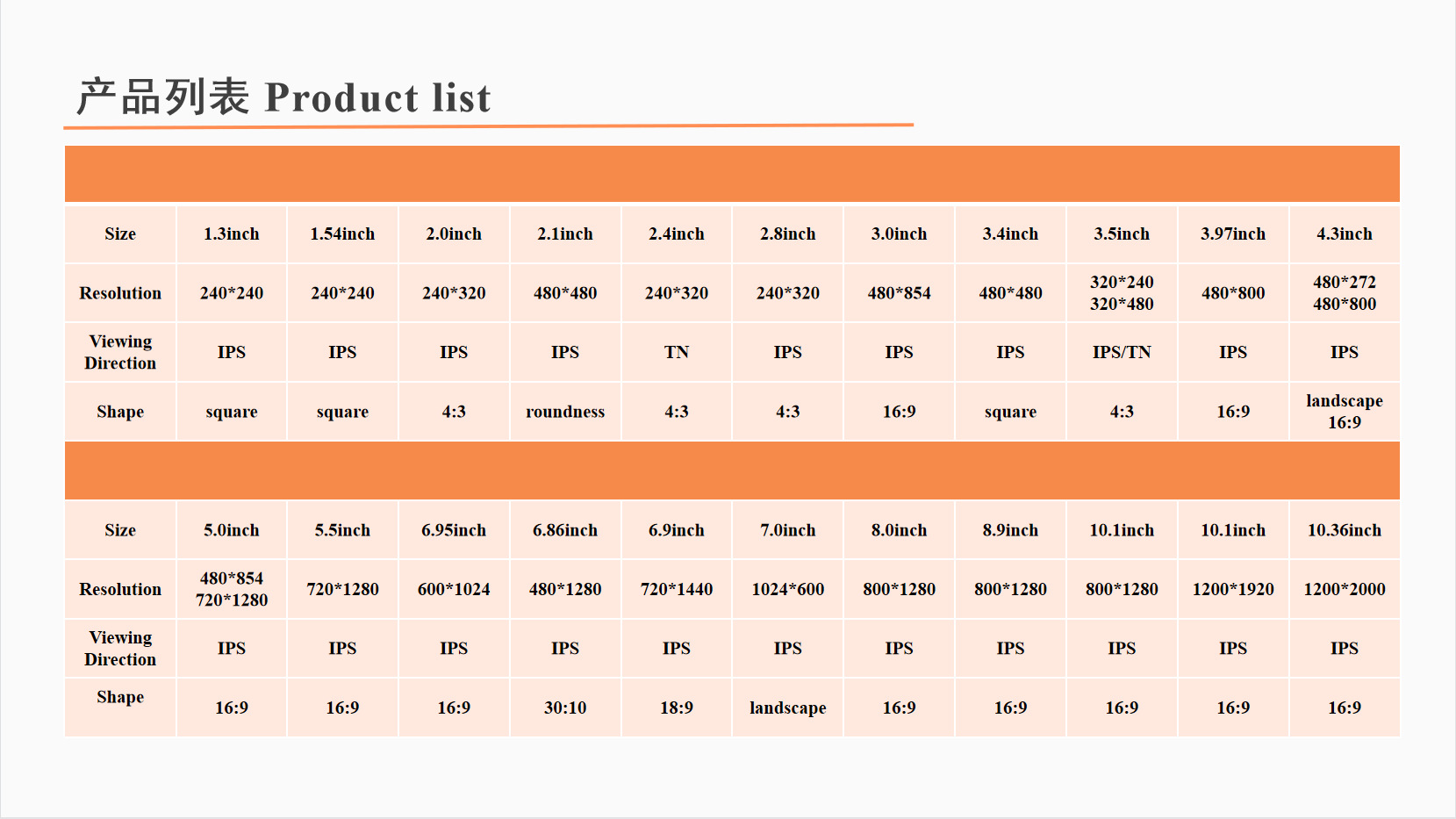Select the 480*272 480*800 resolution cell

tap(1345, 293)
